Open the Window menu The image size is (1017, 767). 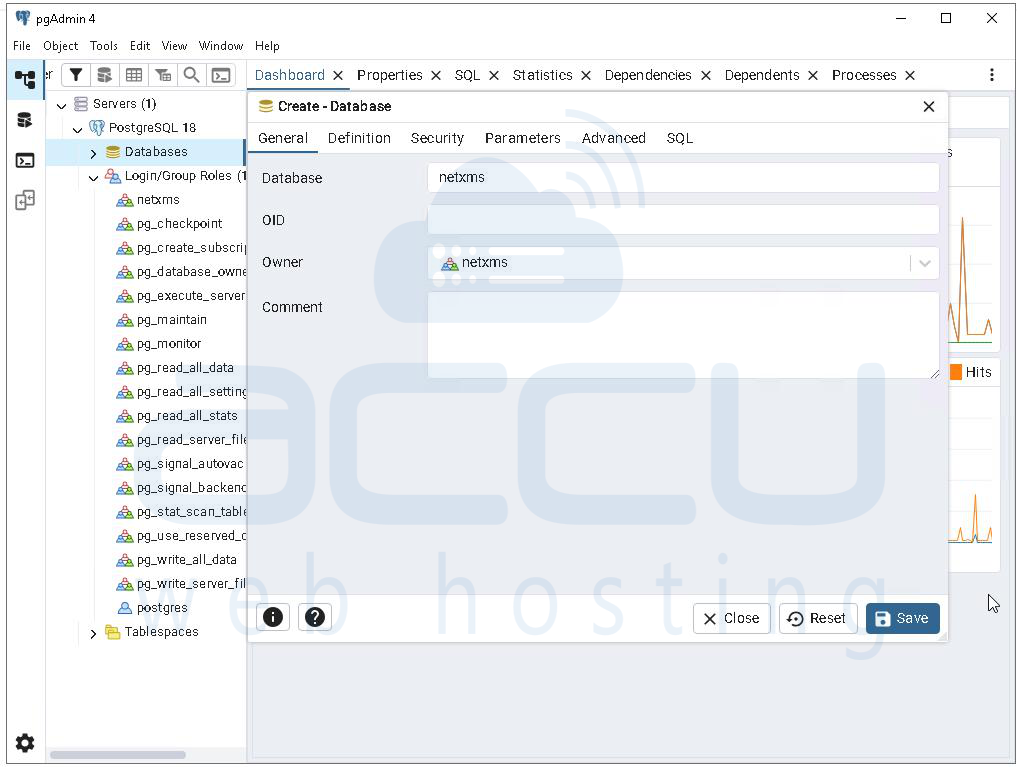[x=221, y=45]
